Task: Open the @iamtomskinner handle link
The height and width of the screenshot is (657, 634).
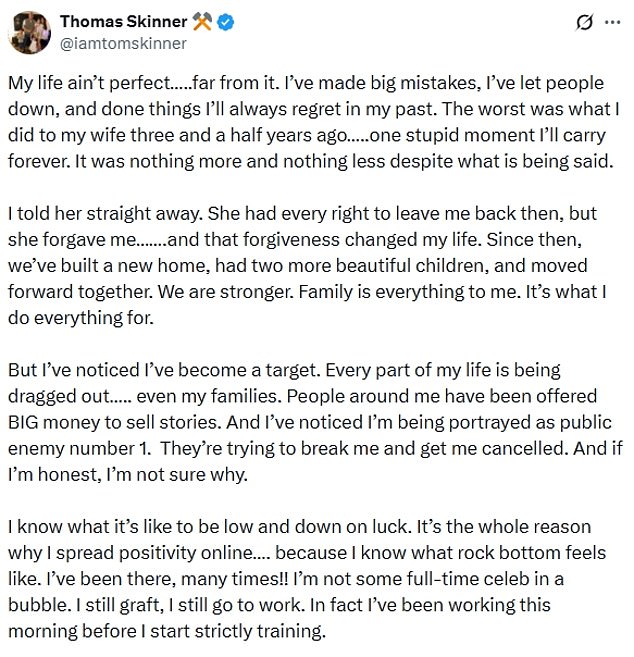Action: click(123, 44)
